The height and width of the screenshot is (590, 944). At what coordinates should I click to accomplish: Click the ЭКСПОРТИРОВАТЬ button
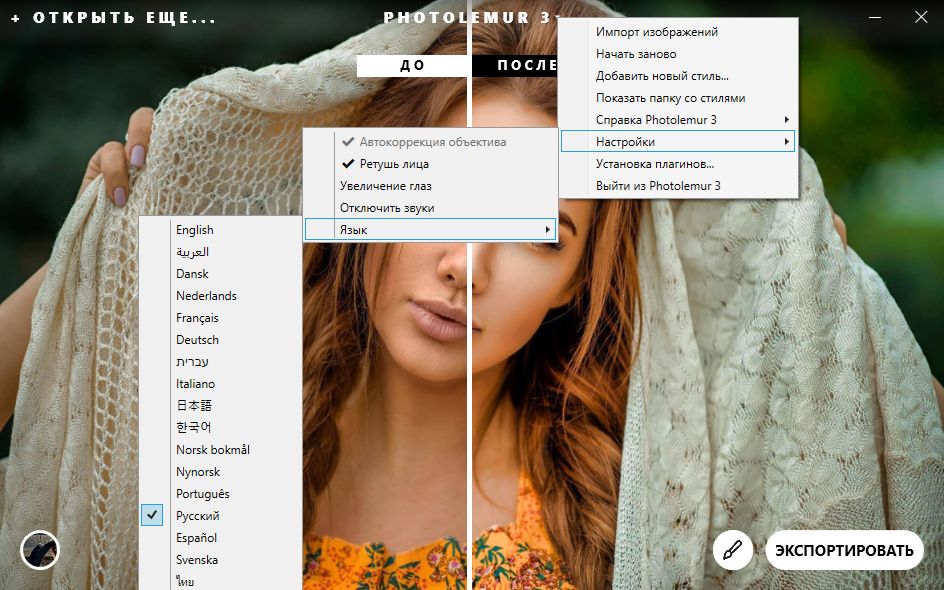click(844, 550)
